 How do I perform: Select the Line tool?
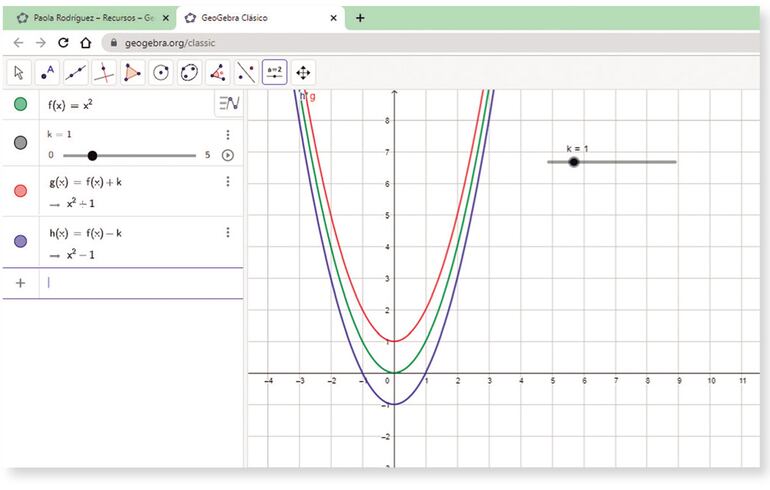click(x=76, y=73)
